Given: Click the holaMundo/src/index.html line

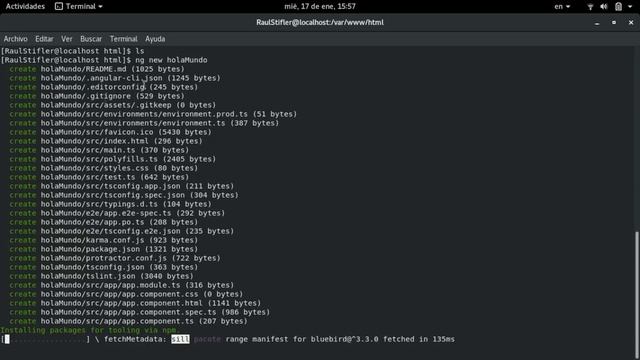Looking at the screenshot, I should 106,141.
